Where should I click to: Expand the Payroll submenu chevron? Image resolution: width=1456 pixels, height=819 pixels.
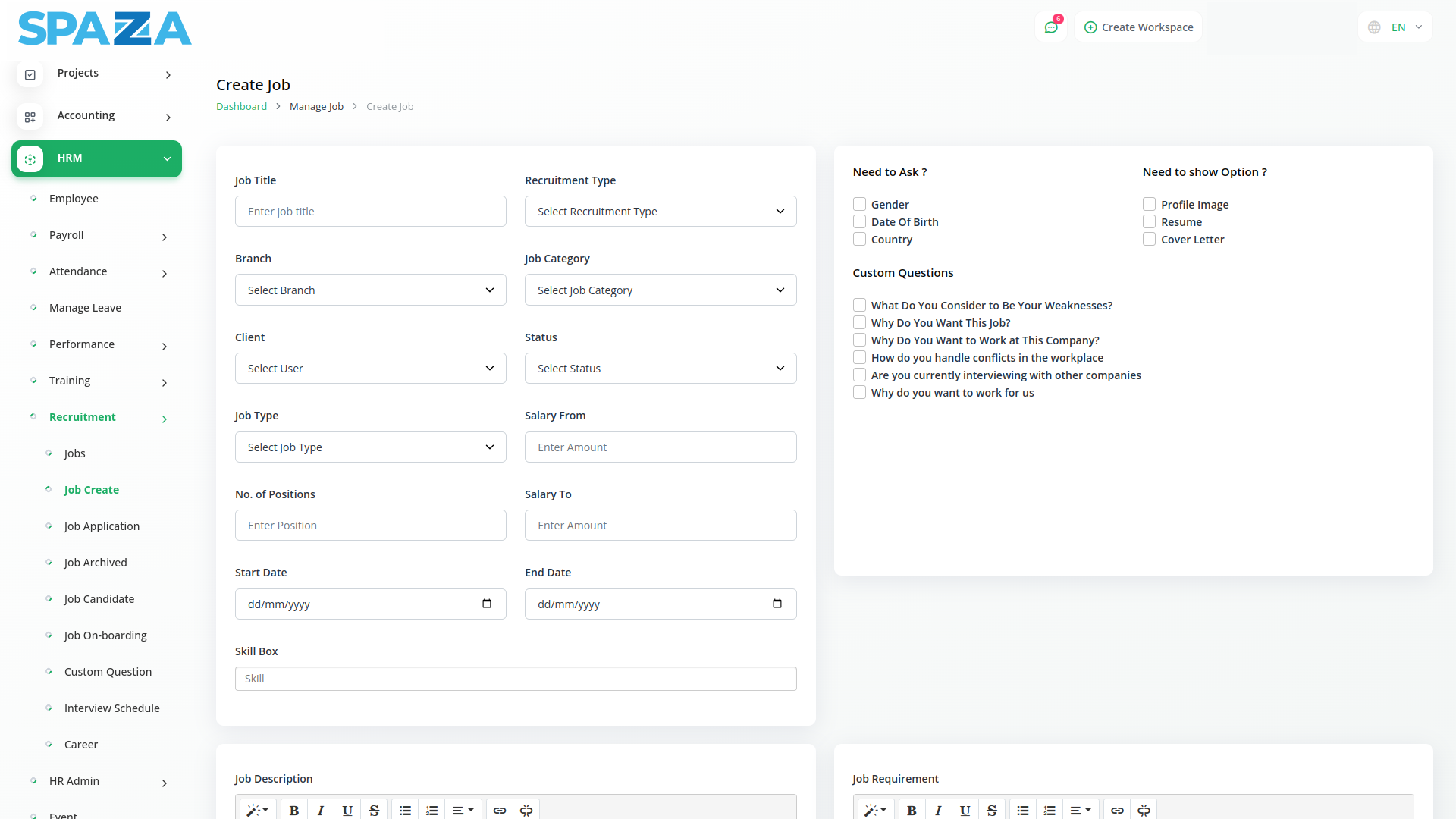[x=165, y=237]
